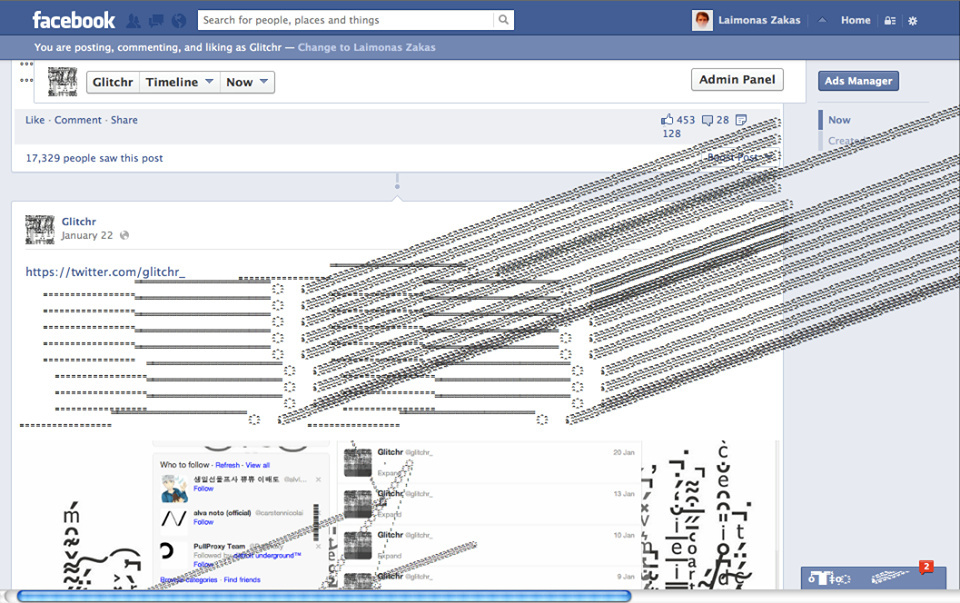Select Now in the right timeline navigation
Screen dimensions: 960x603
pyautogui.click(x=839, y=120)
